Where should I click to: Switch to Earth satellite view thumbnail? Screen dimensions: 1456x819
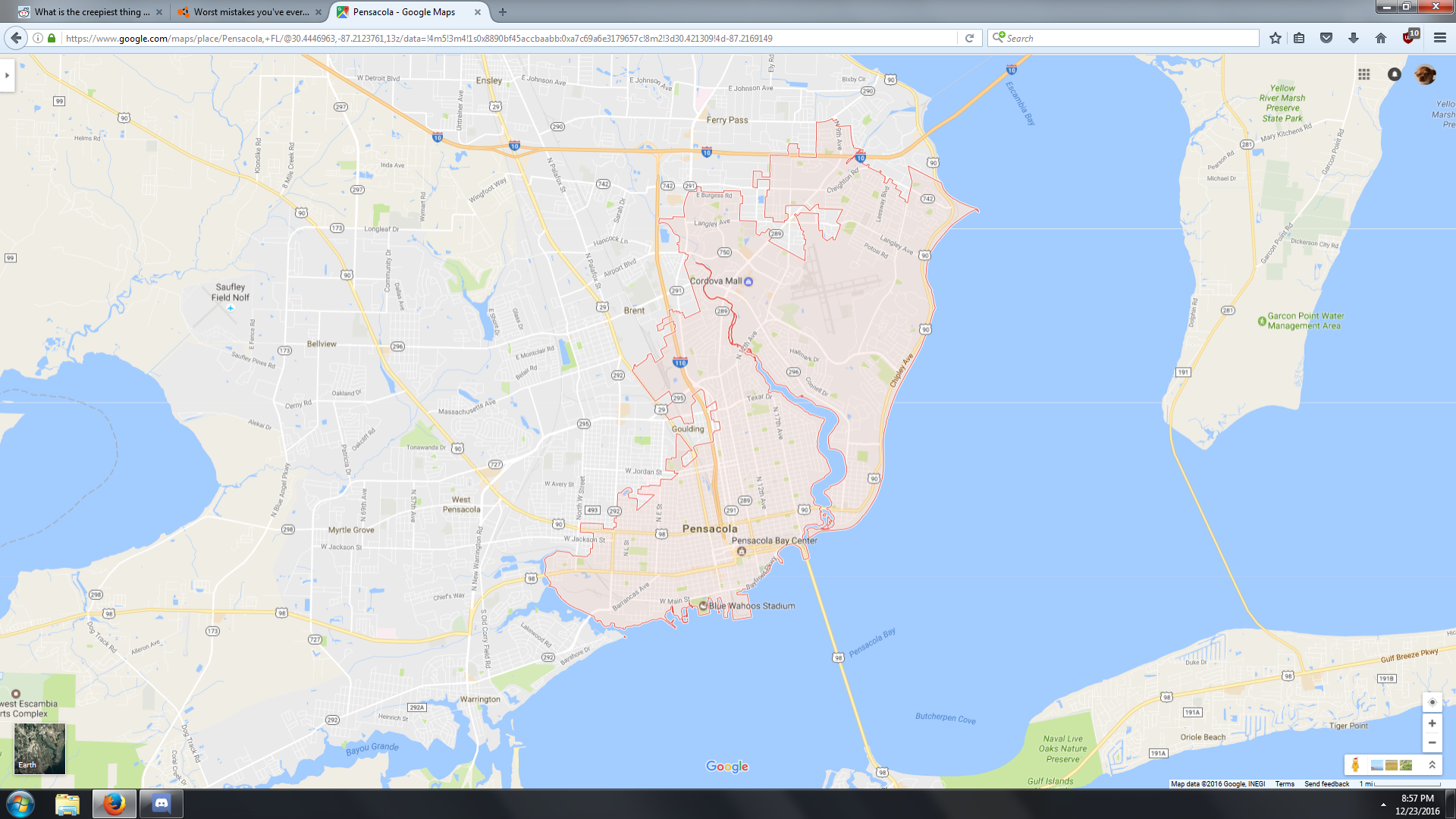[39, 748]
